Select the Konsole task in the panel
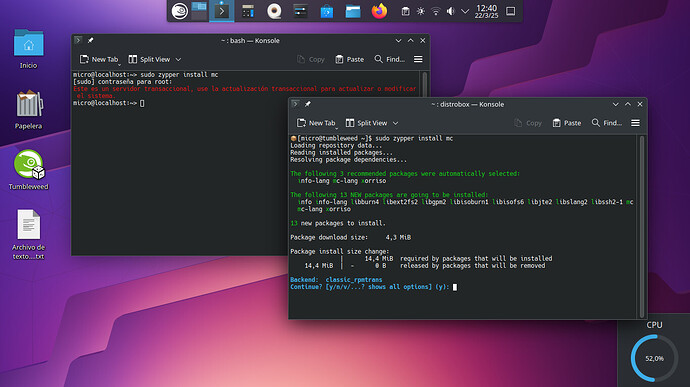 221,11
